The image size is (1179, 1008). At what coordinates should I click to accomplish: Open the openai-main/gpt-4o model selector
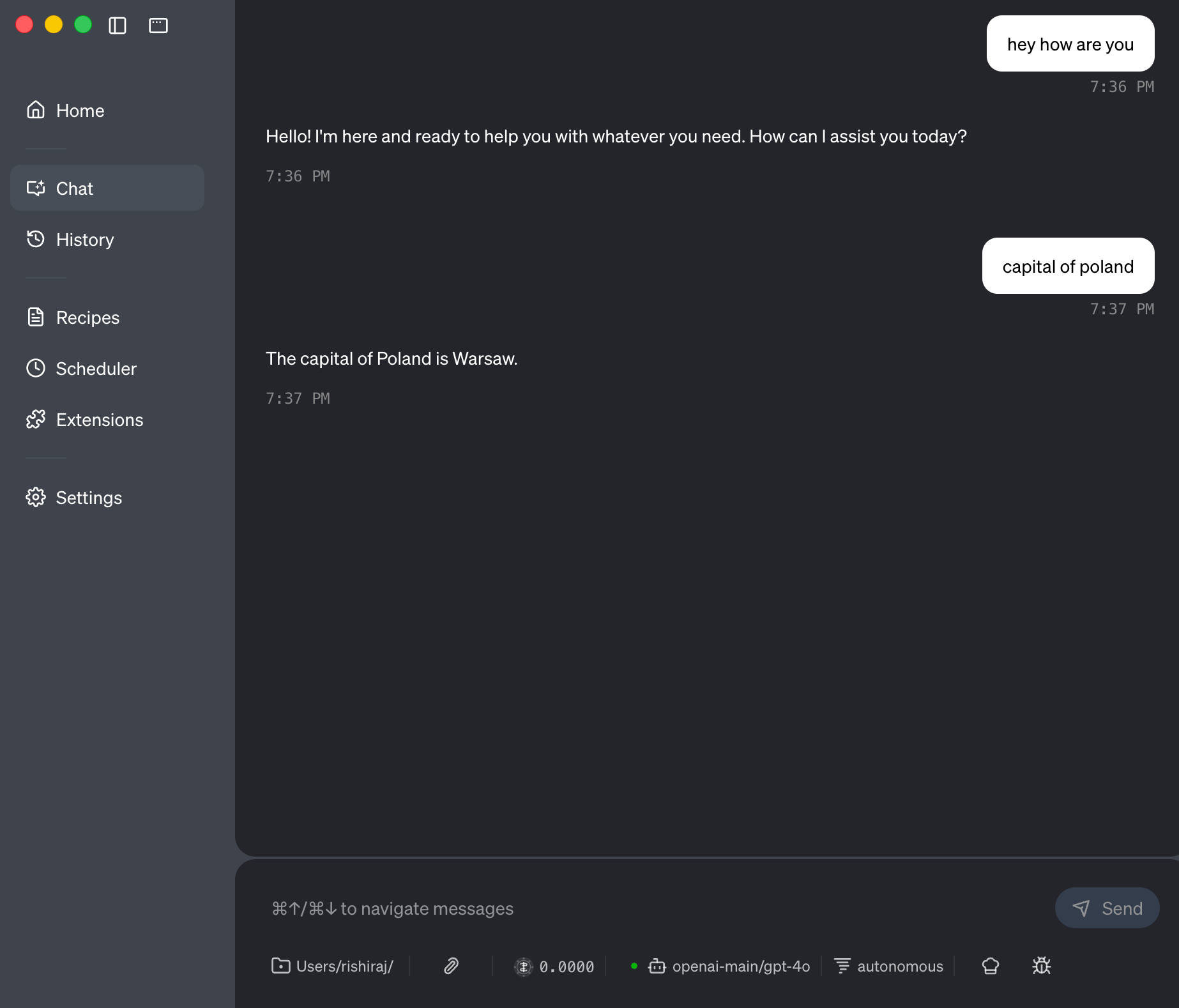click(x=741, y=966)
